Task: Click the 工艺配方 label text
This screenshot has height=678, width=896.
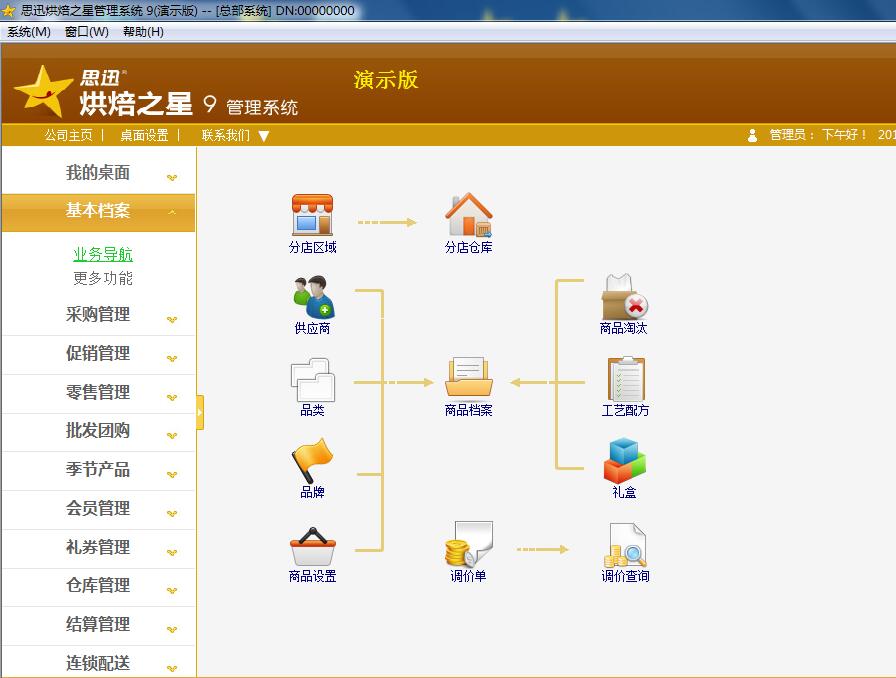Action: click(x=625, y=410)
